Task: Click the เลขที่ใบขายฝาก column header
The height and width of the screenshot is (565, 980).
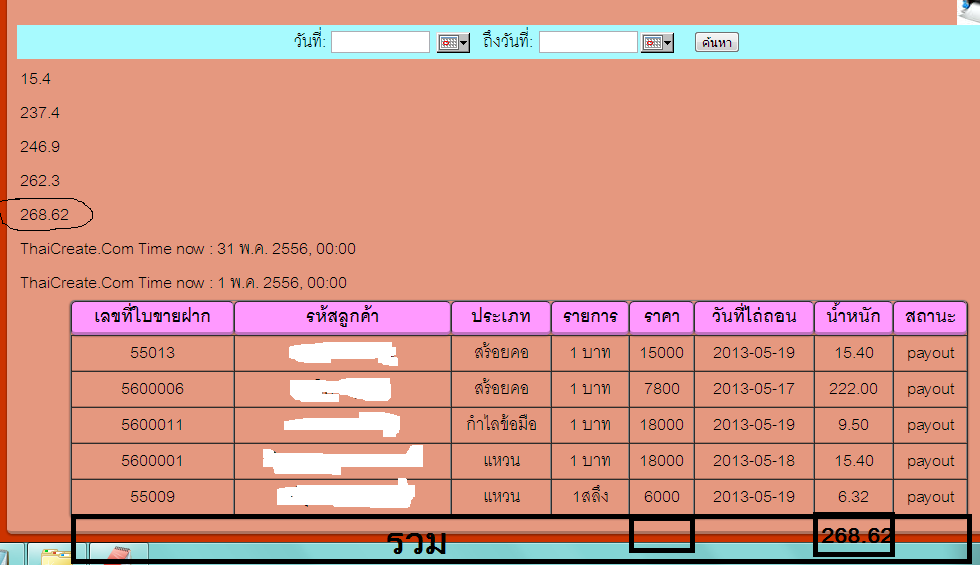Action: click(152, 317)
